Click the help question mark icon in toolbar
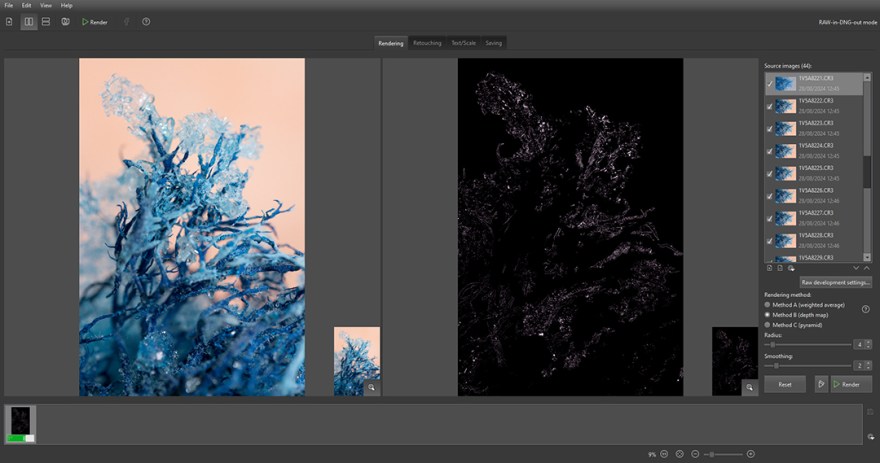Viewport: 880px width, 463px height. [x=146, y=21]
